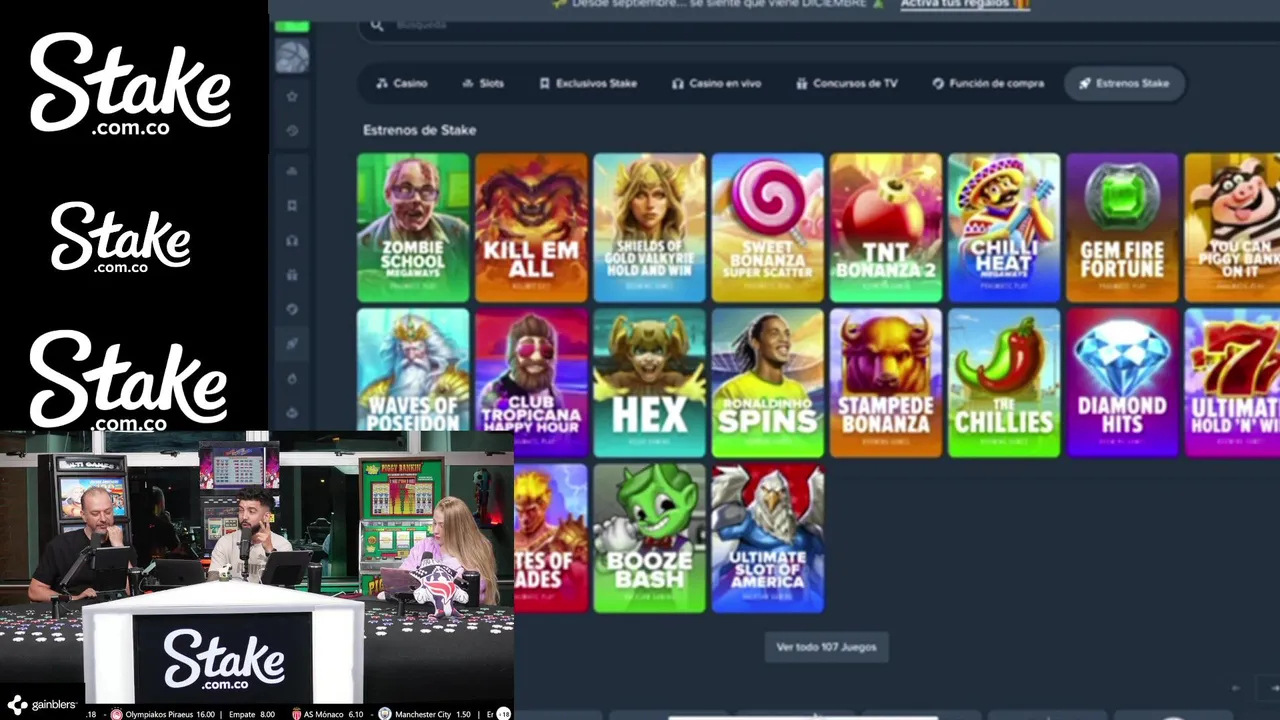Launch the TNT Bonanza 2 game
The image size is (1280, 720).
885,227
